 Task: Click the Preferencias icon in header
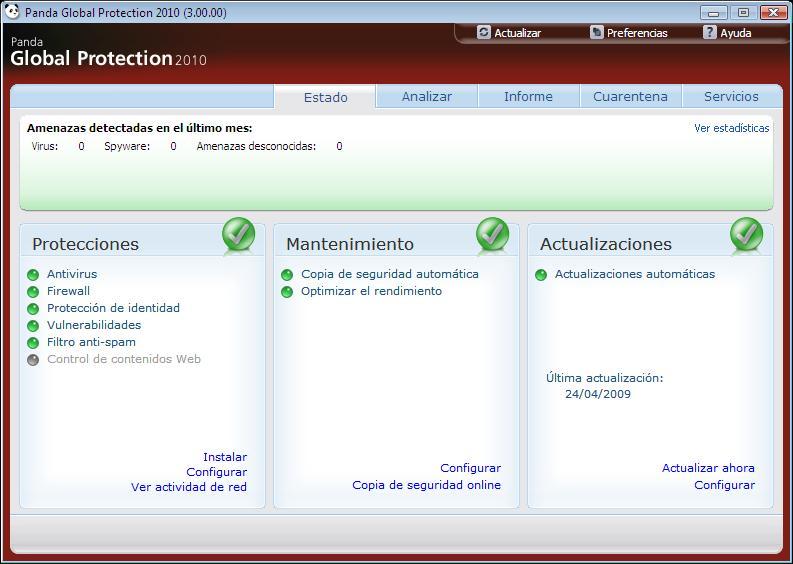click(x=597, y=33)
